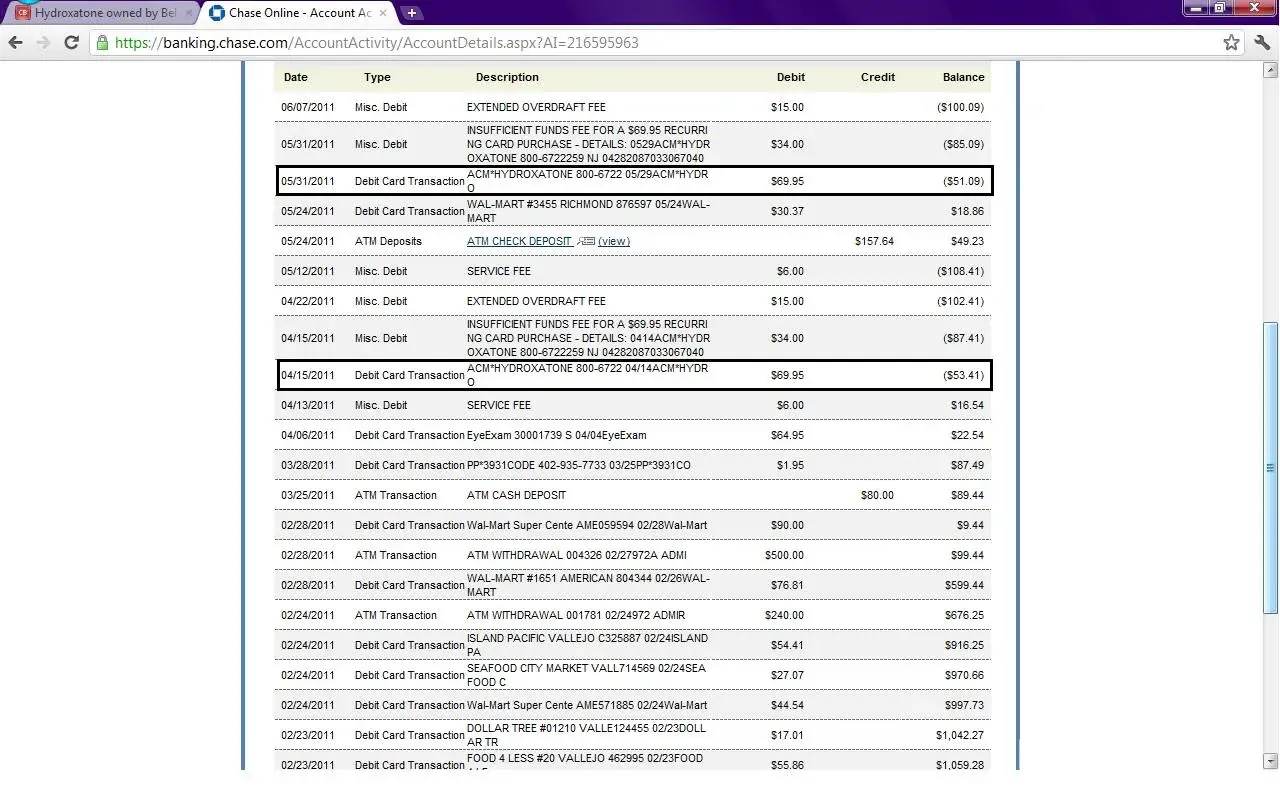Screen dimensions: 1280x800
Task: Switch to the Hydroxatone owned by Bel tab
Action: [100, 13]
